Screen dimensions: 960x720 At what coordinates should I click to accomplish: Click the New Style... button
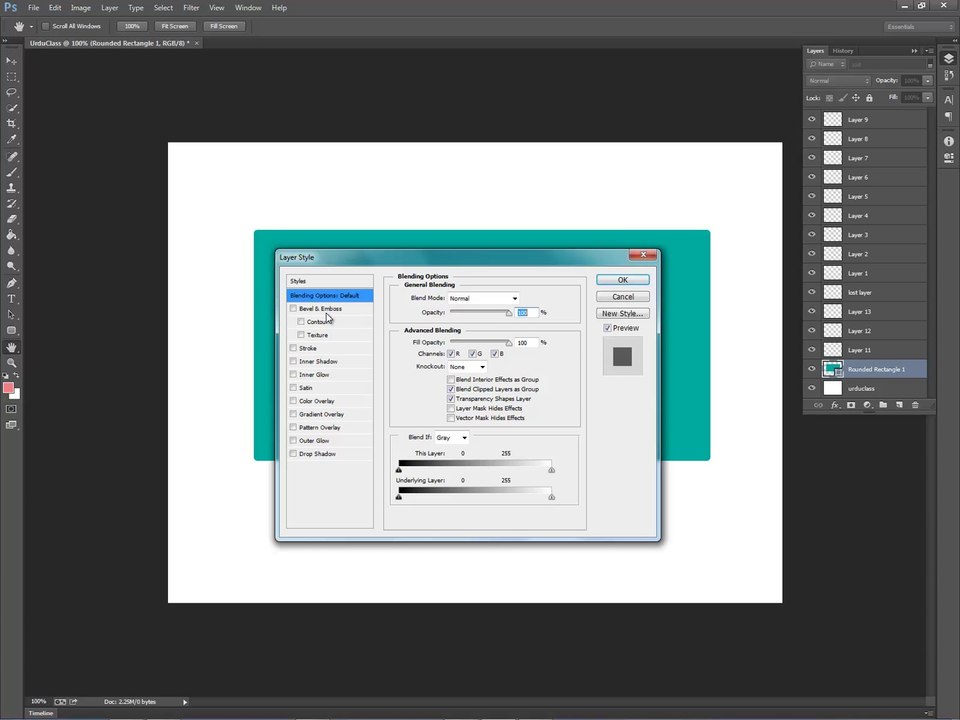(x=623, y=313)
